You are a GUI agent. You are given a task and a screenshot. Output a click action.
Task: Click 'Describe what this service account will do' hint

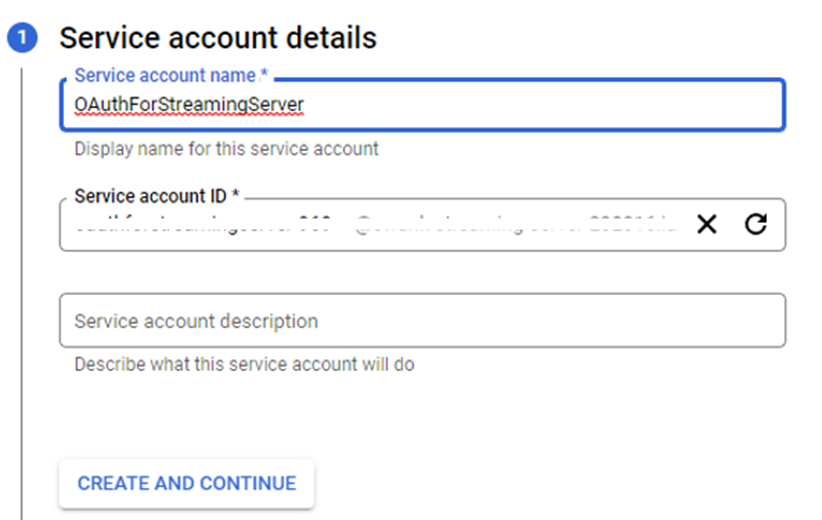pyautogui.click(x=244, y=365)
